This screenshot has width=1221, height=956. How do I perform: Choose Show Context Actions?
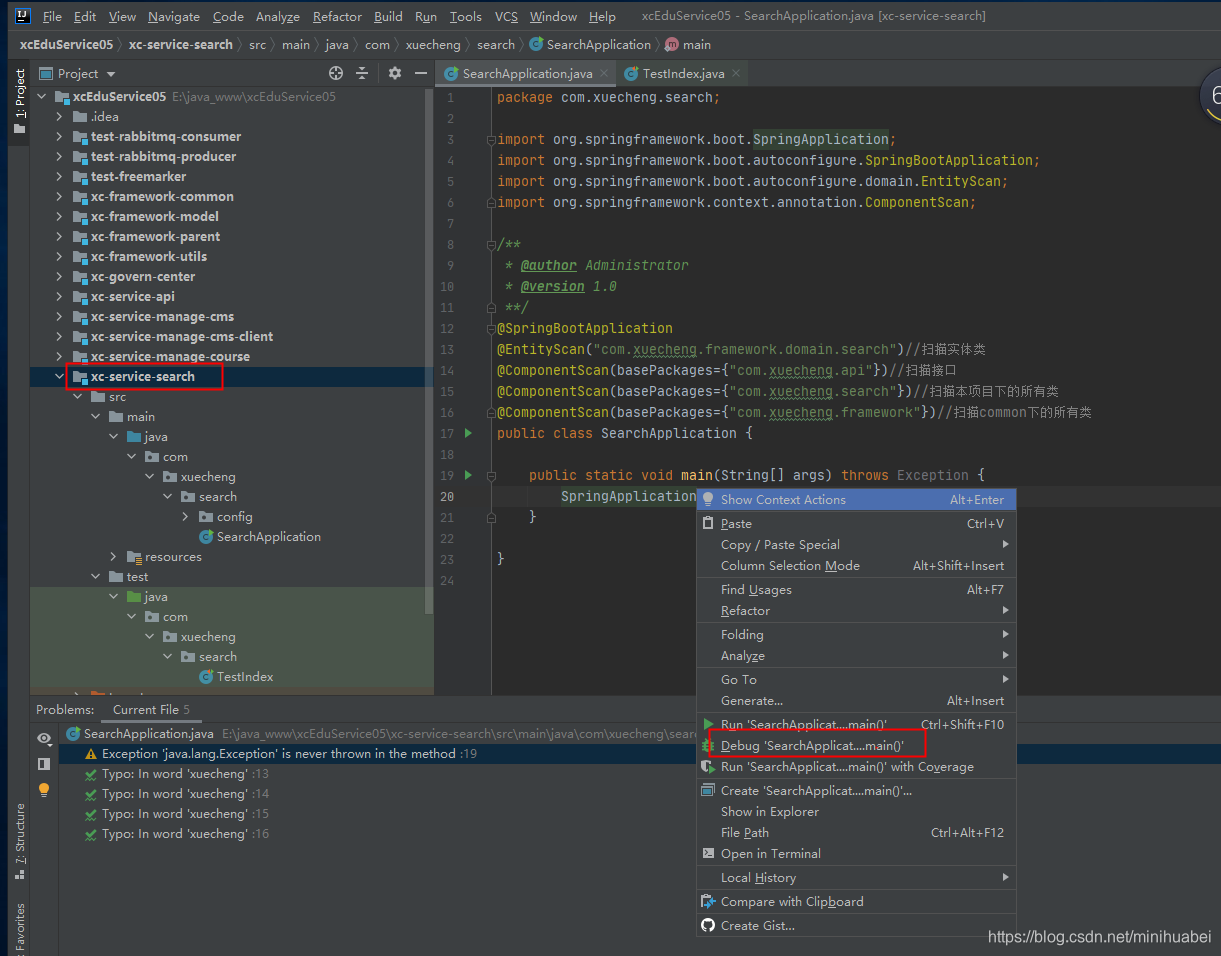[x=856, y=499]
